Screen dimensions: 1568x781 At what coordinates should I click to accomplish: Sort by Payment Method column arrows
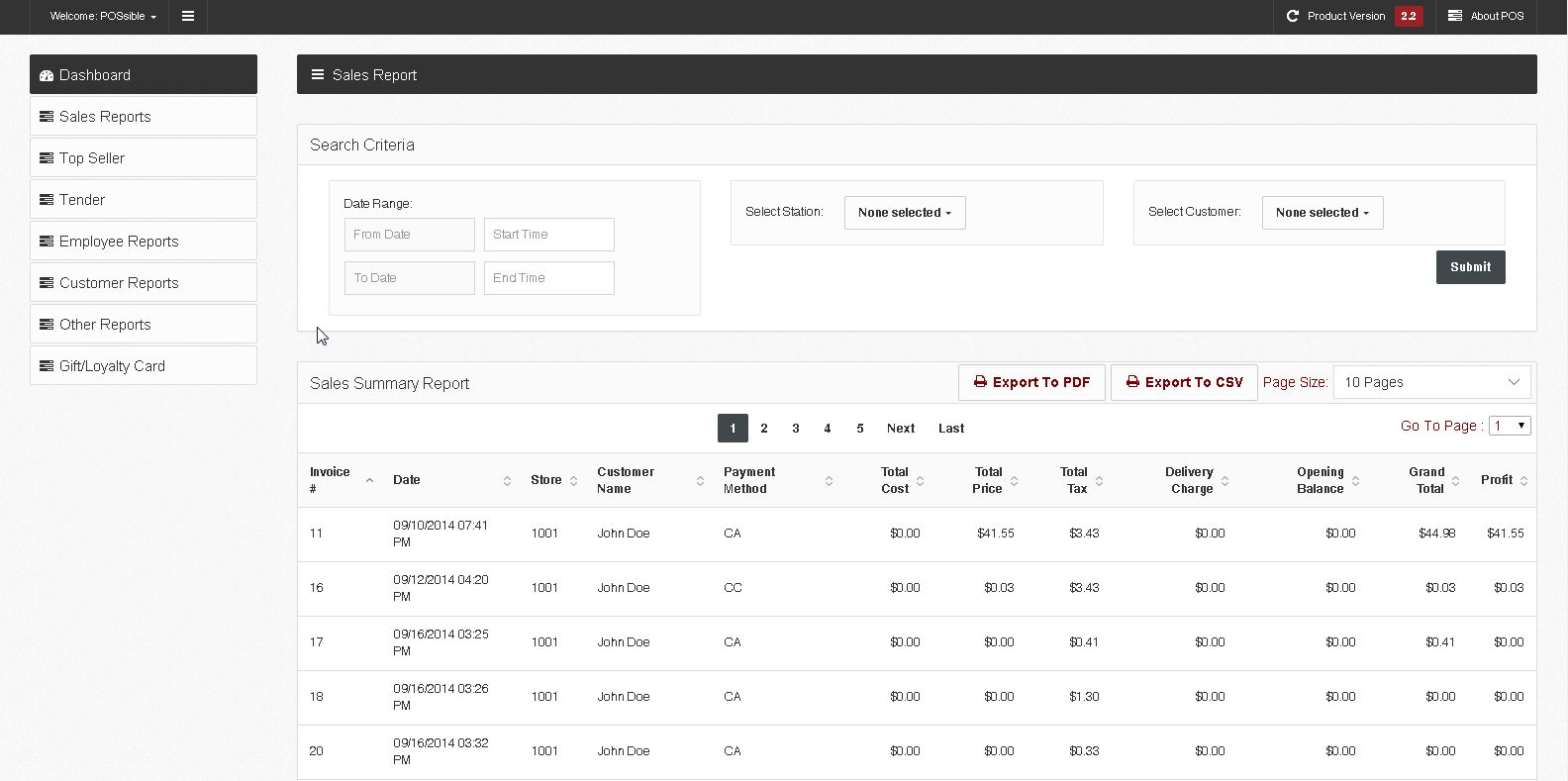coord(829,481)
